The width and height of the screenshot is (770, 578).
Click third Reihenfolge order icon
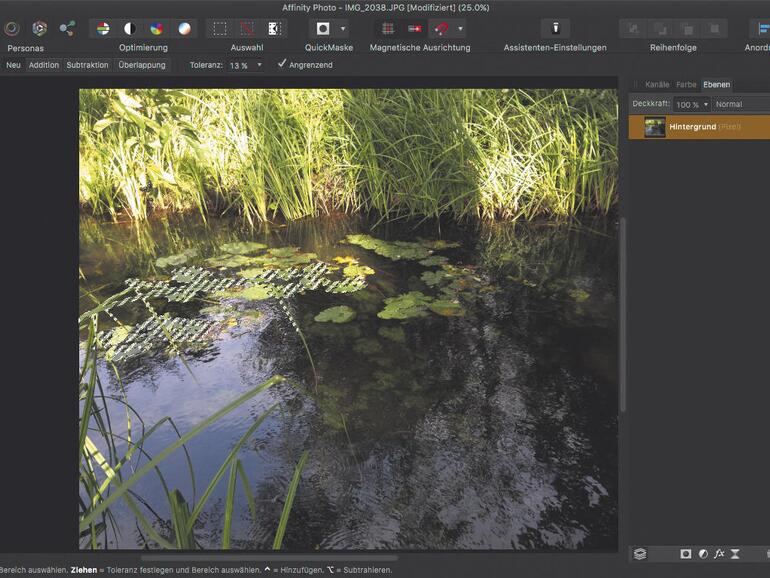pyautogui.click(x=688, y=28)
